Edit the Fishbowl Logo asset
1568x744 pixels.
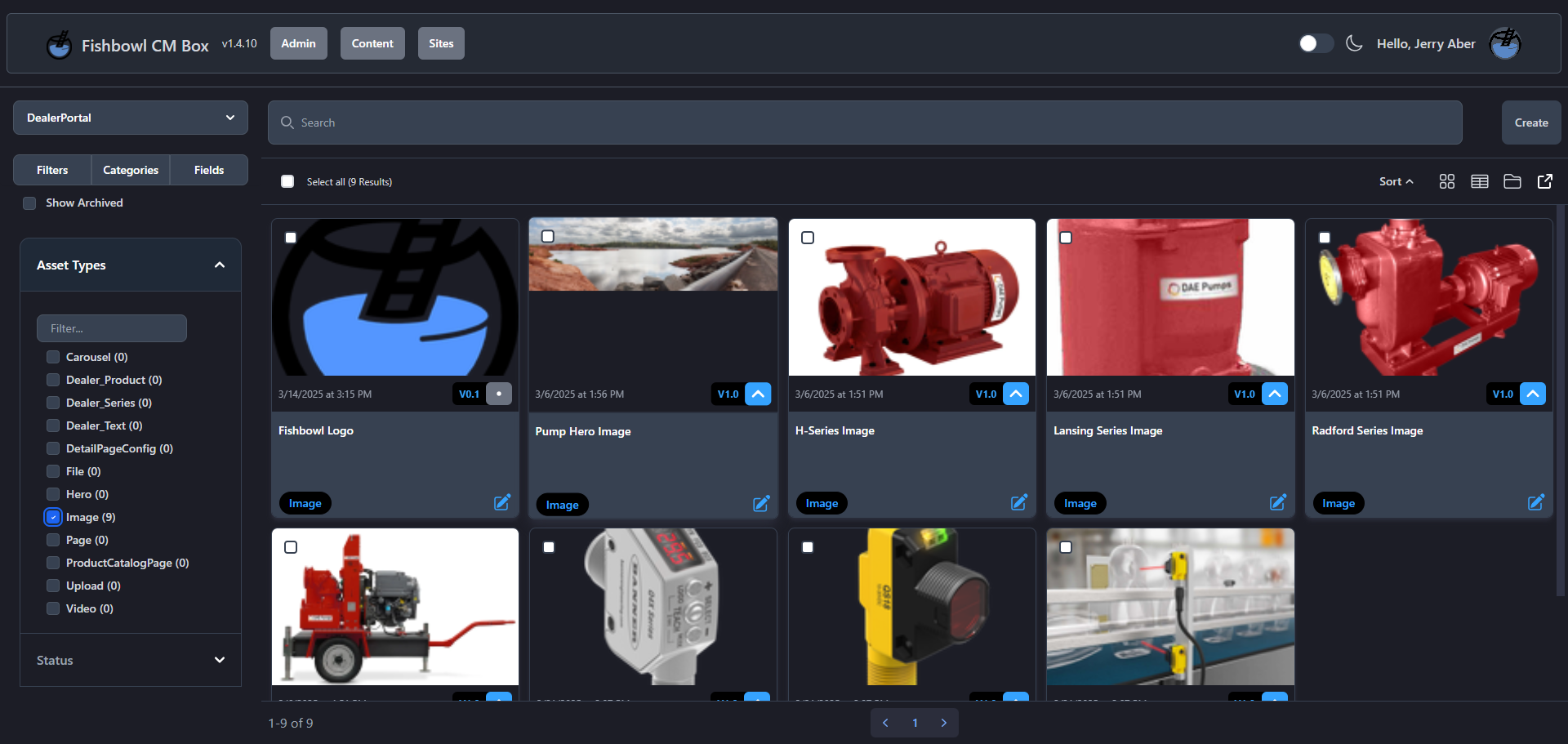(x=502, y=502)
